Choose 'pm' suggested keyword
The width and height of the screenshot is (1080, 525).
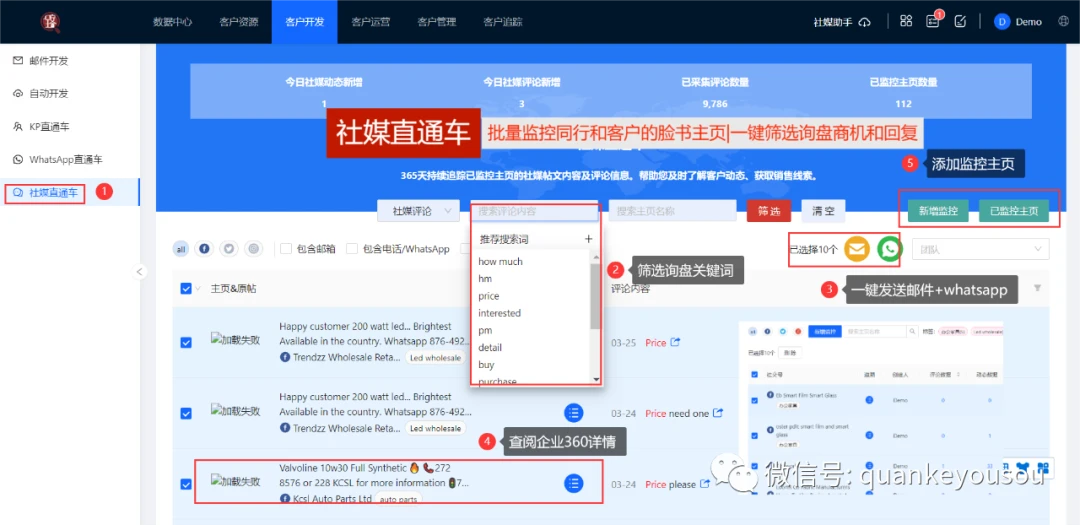click(486, 330)
